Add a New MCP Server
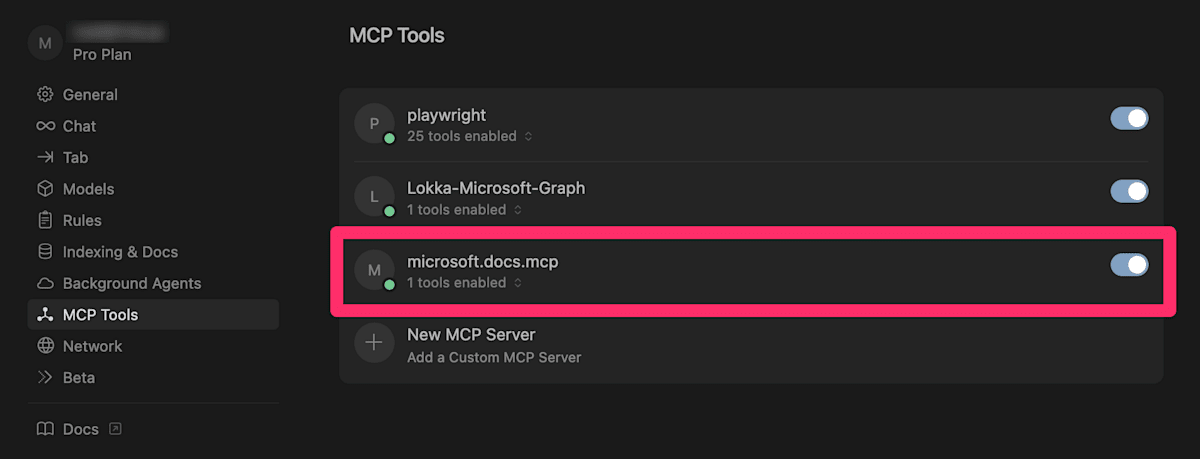The height and width of the screenshot is (459, 1200). tap(751, 345)
